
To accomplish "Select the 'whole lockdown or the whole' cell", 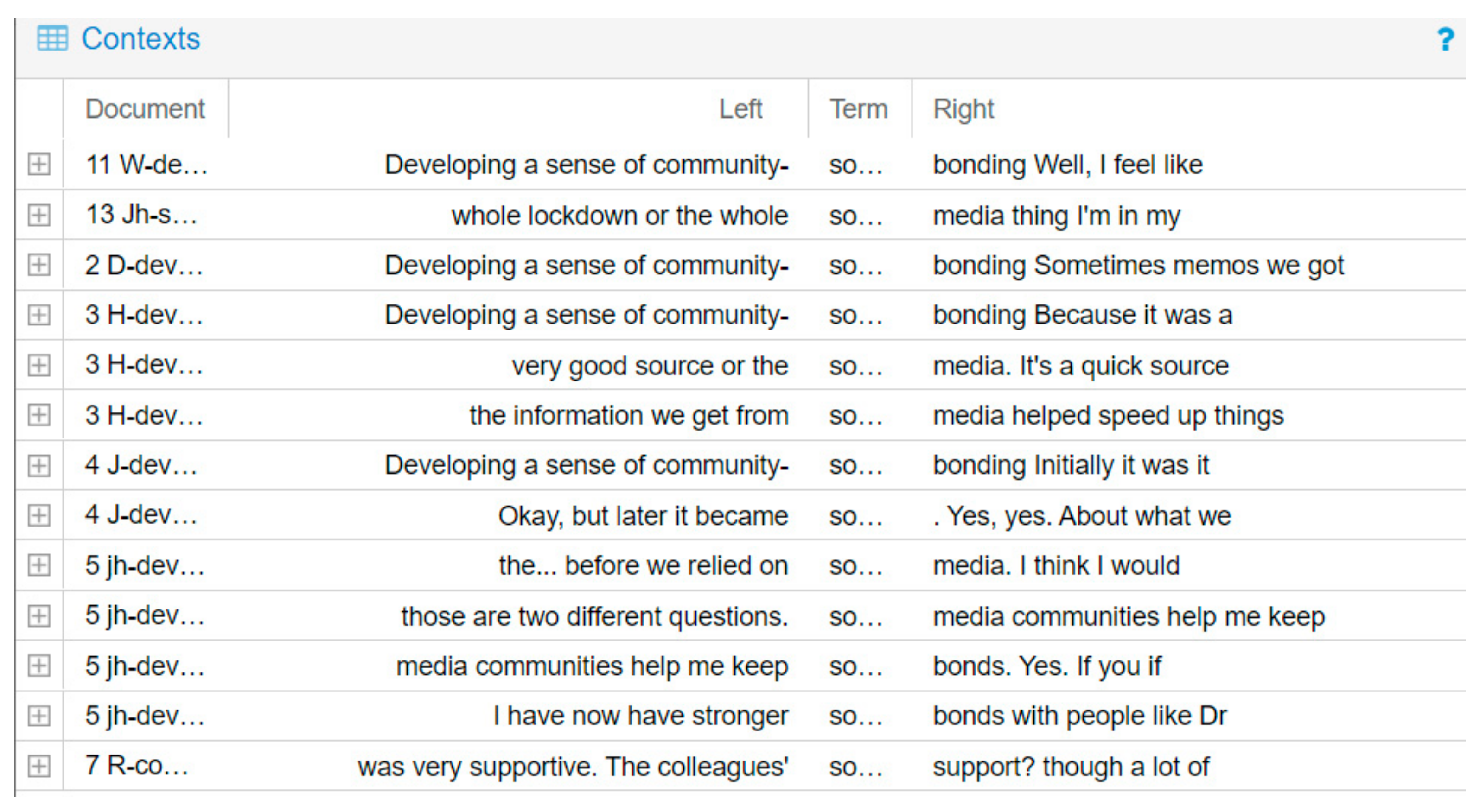I will [x=619, y=216].
